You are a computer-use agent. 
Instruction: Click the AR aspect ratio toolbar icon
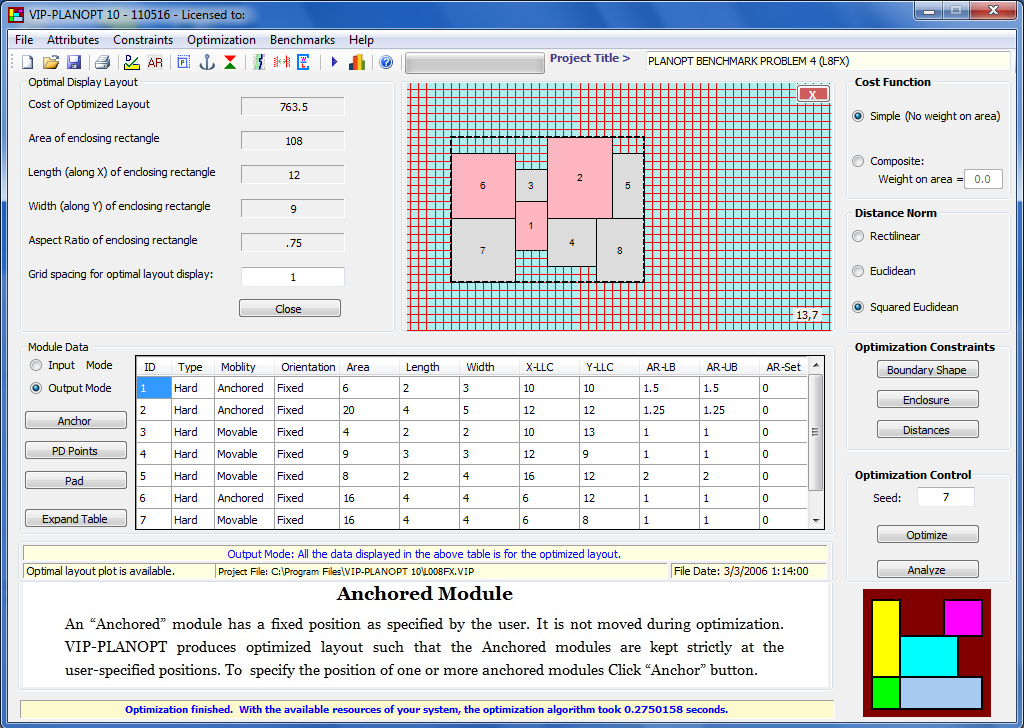coord(155,62)
